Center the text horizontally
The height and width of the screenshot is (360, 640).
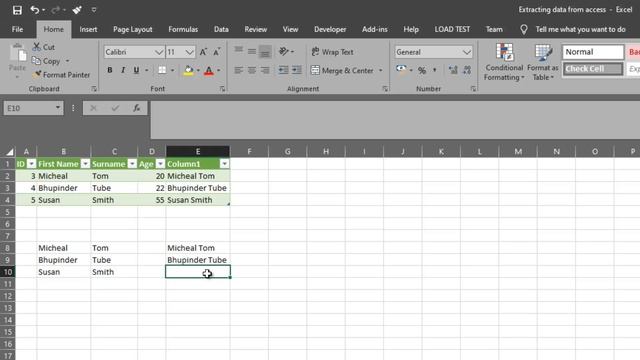point(252,70)
